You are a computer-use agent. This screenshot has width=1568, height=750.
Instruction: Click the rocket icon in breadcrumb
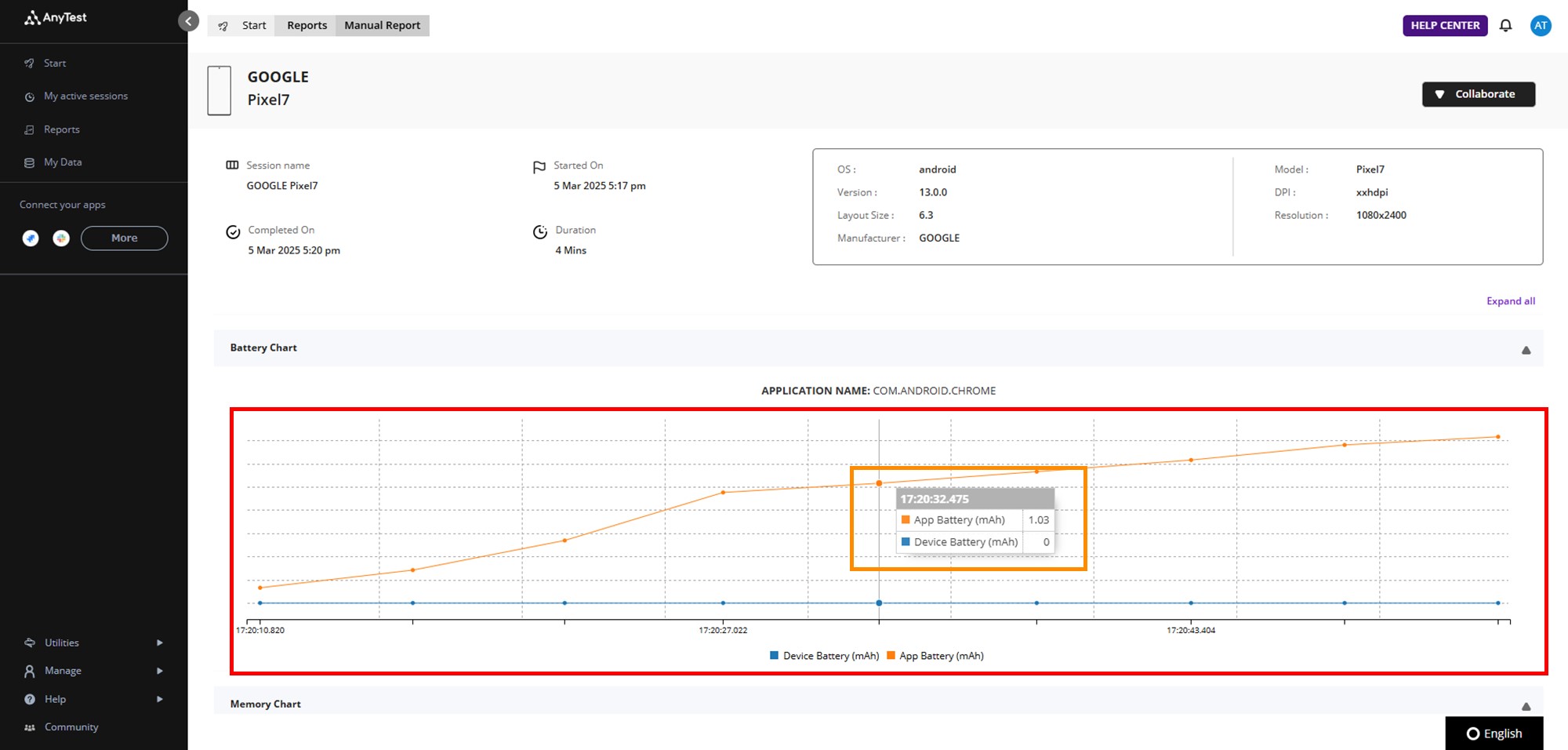(x=223, y=26)
